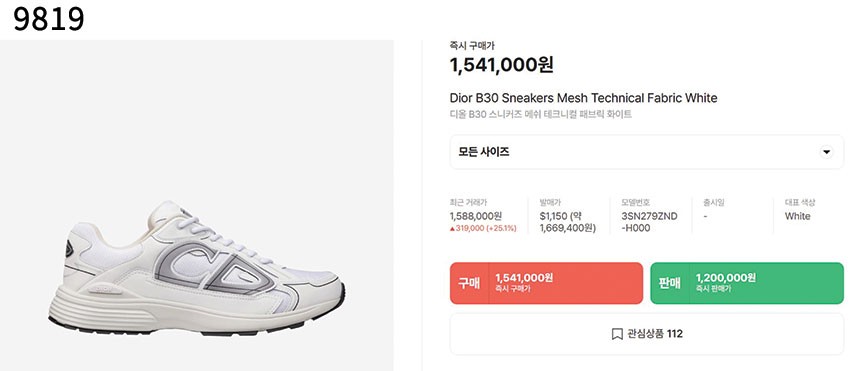Click the heel emblem on the sneaker
This screenshot has height=371, width=860.
click(x=69, y=249)
